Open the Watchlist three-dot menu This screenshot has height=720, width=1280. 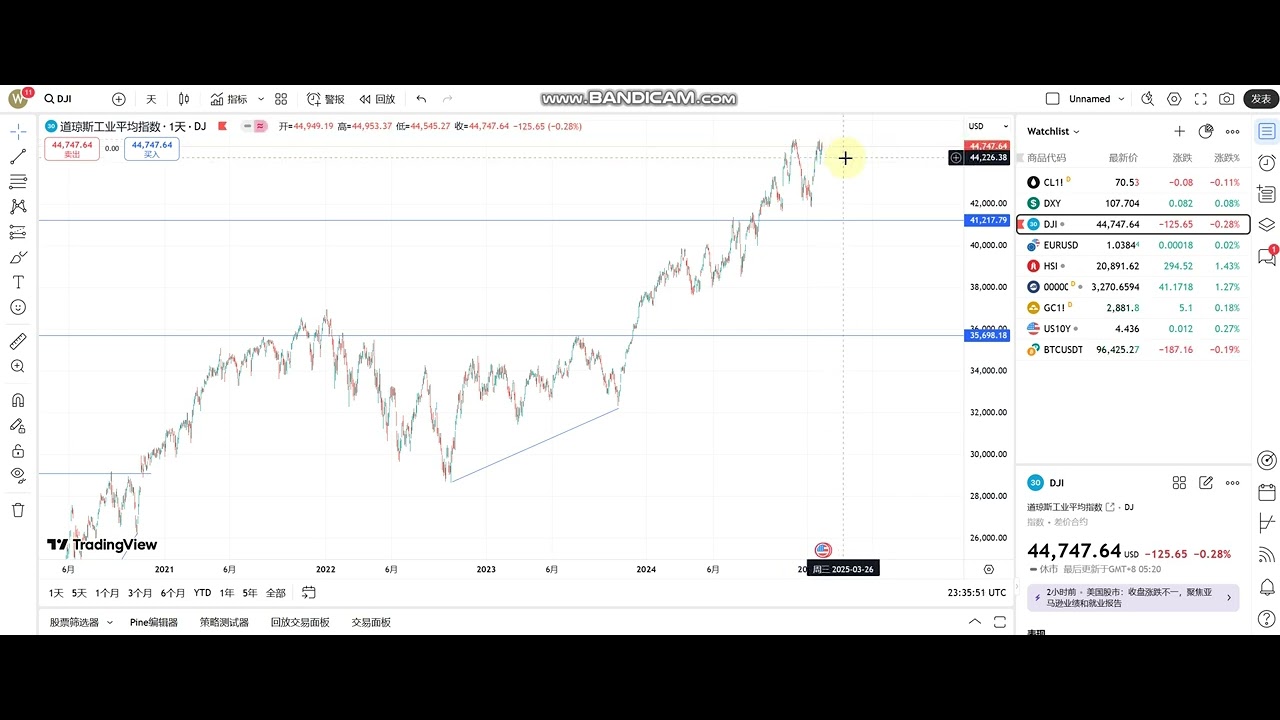click(1232, 131)
